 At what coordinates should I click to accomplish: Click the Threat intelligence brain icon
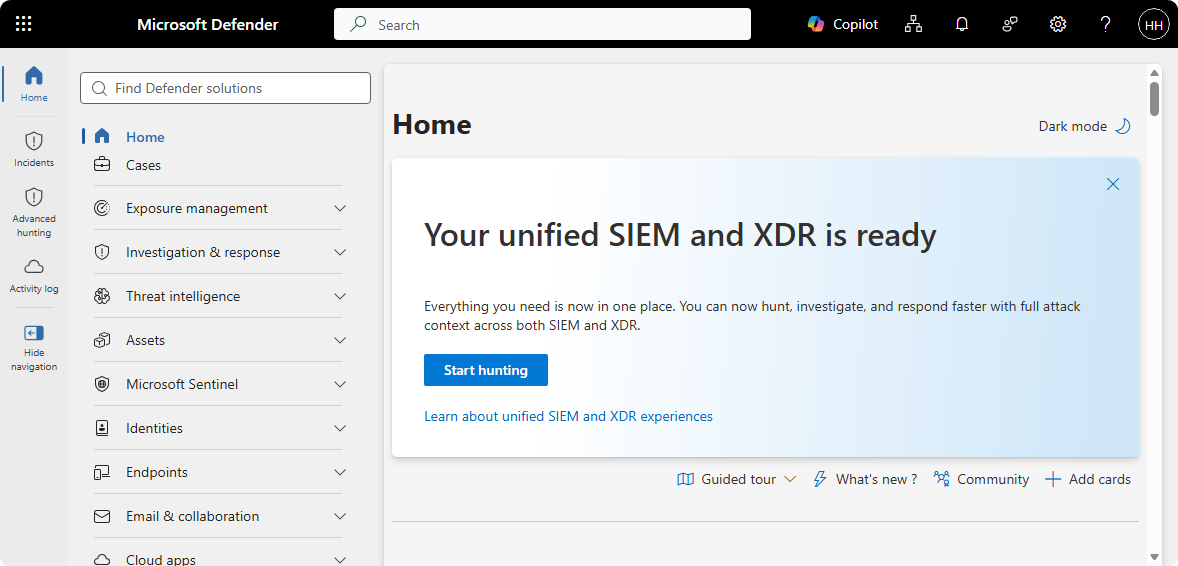click(x=102, y=296)
